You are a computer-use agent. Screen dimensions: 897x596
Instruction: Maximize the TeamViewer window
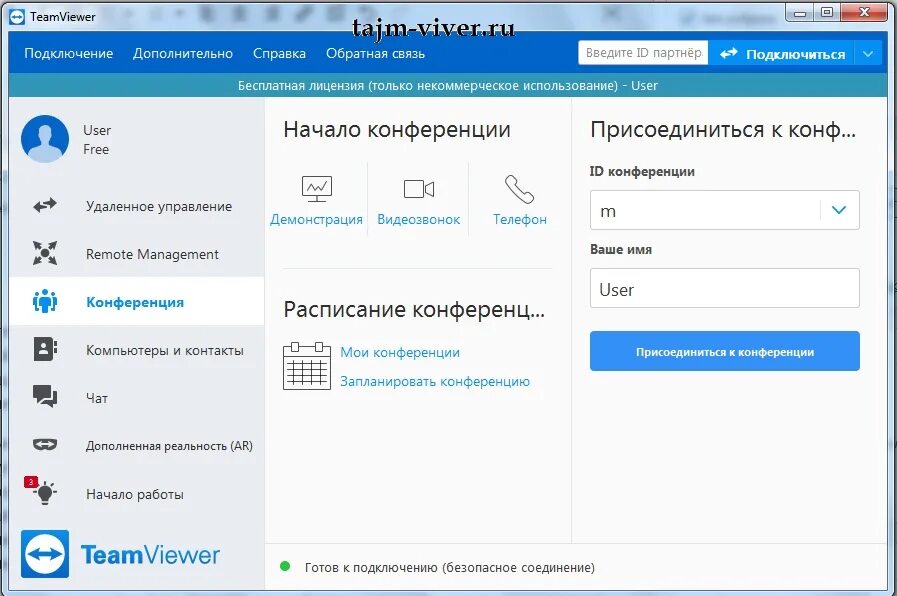827,13
